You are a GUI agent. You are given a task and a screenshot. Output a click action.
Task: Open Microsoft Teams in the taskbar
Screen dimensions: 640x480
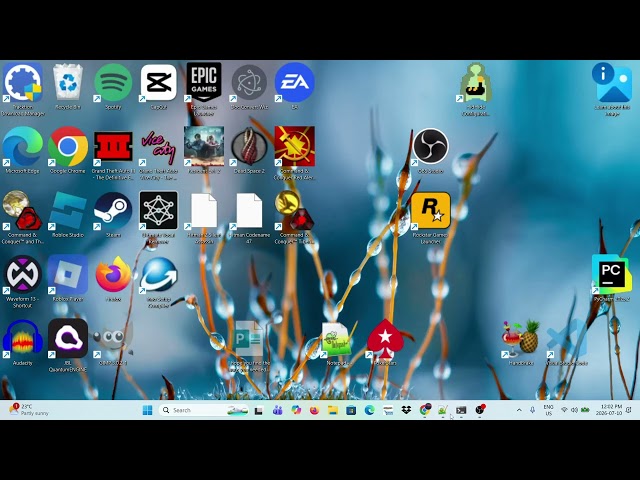coord(278,410)
